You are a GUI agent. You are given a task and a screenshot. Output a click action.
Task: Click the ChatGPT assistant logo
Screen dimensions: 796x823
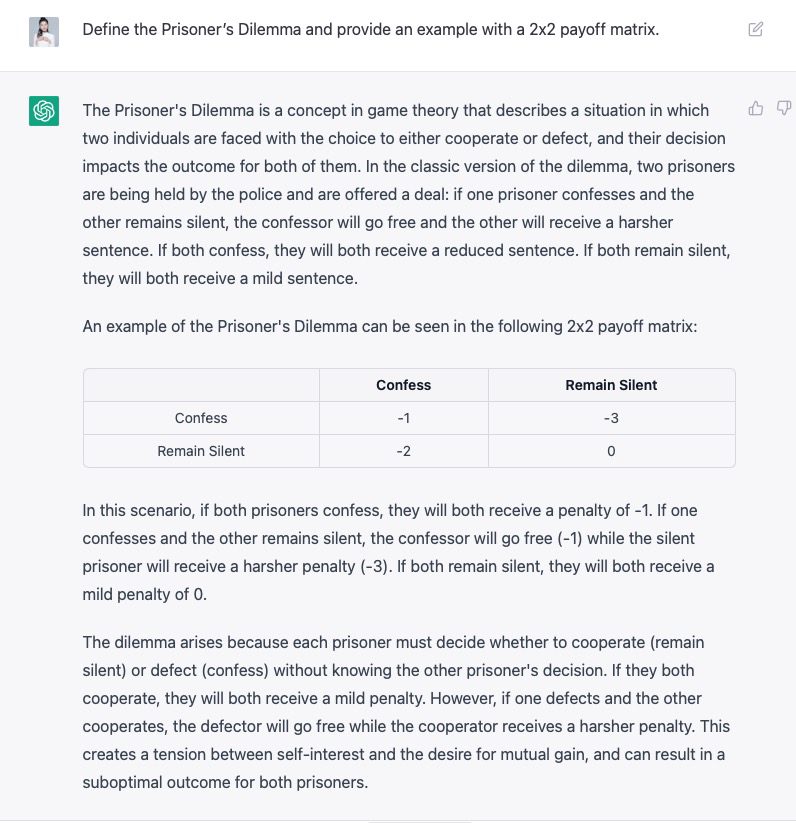[x=42, y=110]
